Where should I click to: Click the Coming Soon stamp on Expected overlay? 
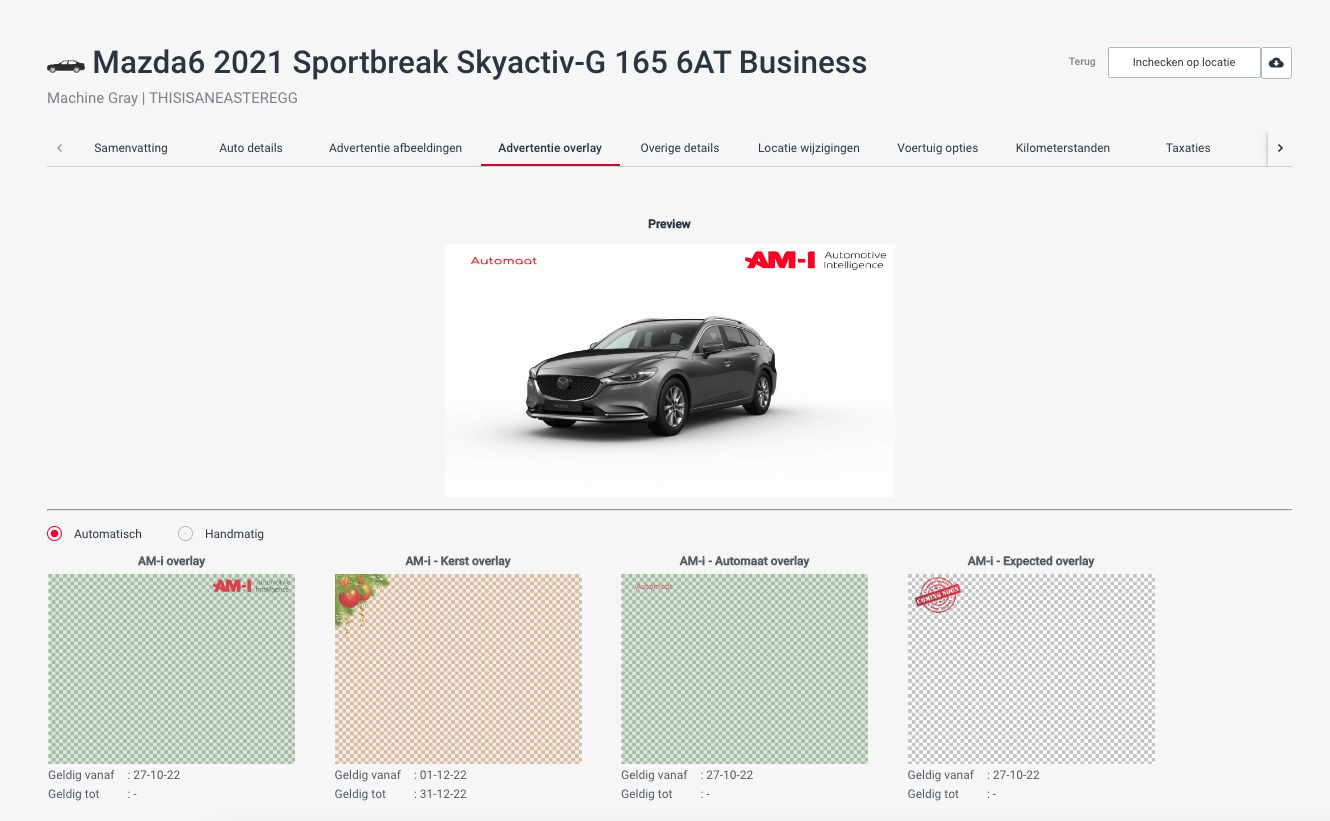(x=938, y=594)
